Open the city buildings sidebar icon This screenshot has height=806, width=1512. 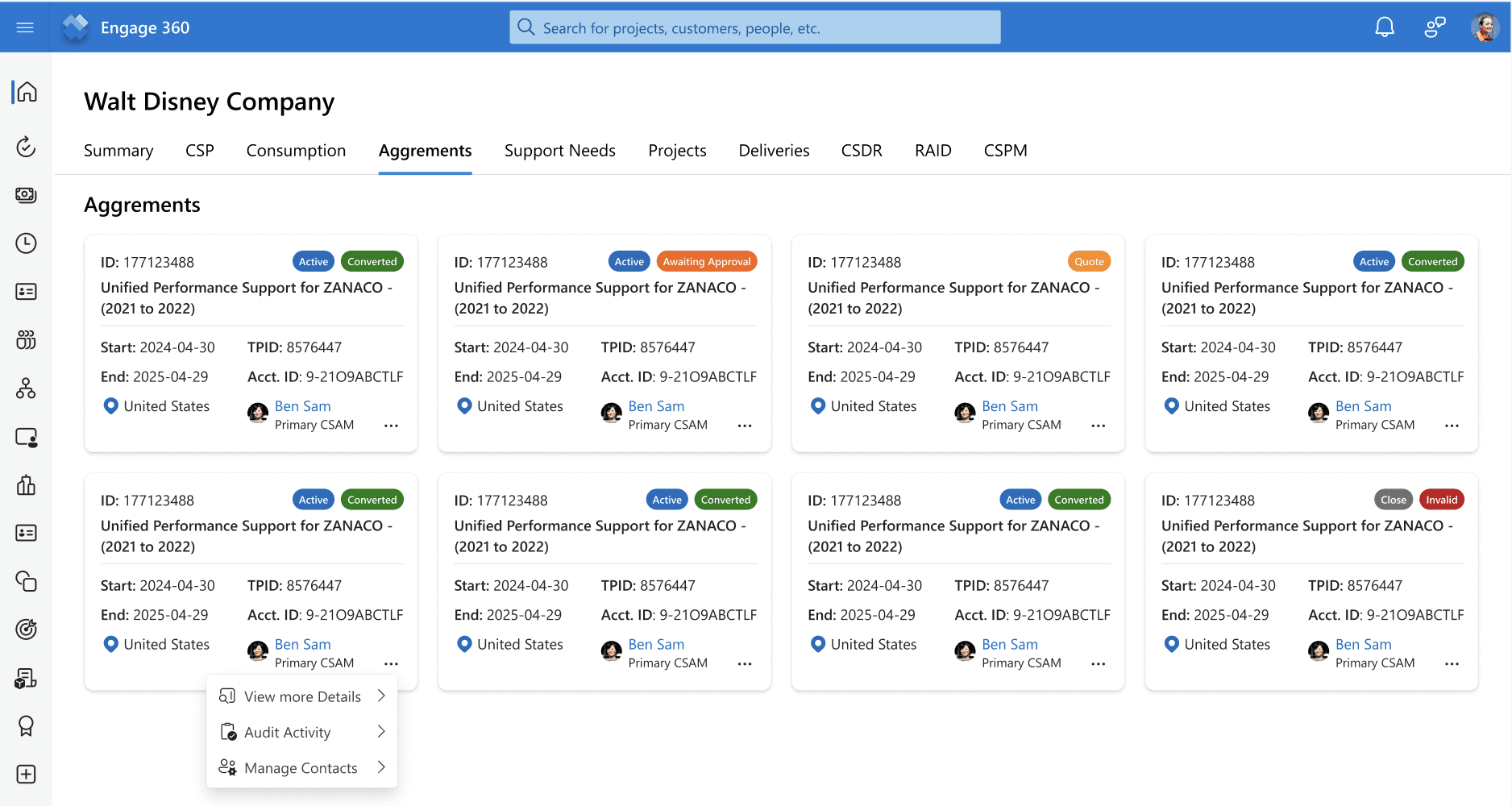click(x=26, y=485)
